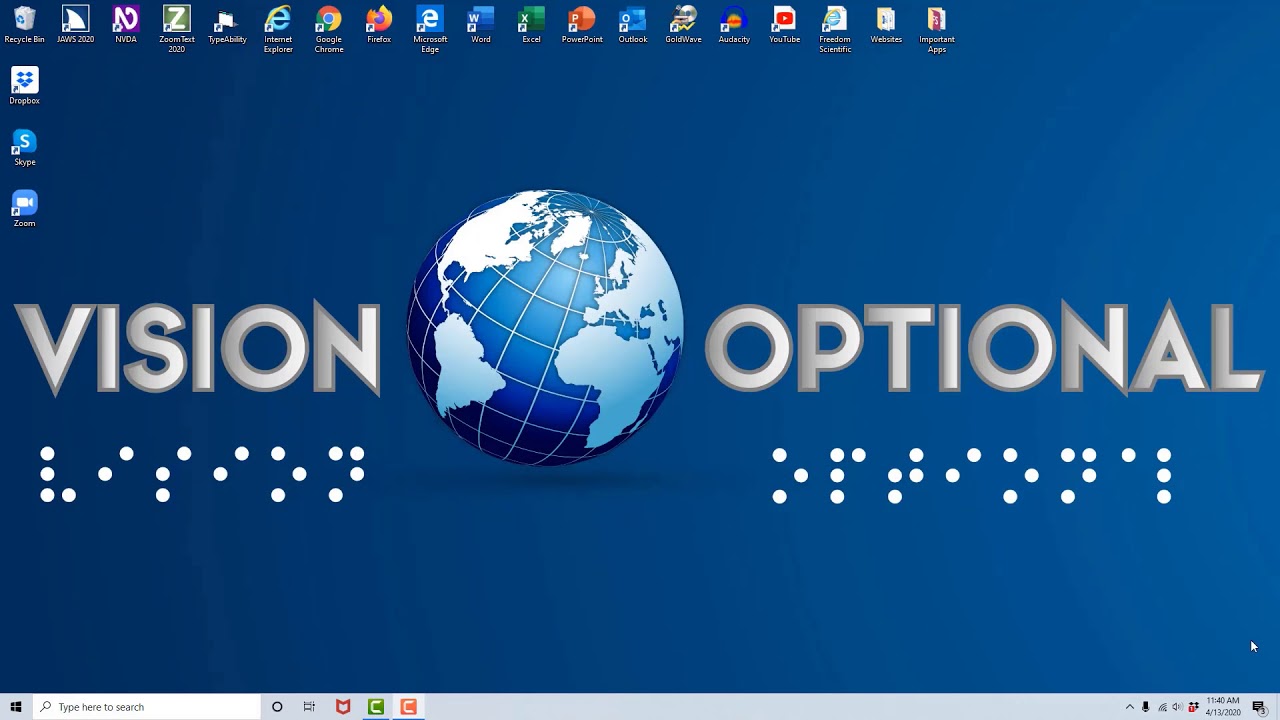Open Task View from the taskbar
Image resolution: width=1280 pixels, height=720 pixels.
click(x=309, y=707)
